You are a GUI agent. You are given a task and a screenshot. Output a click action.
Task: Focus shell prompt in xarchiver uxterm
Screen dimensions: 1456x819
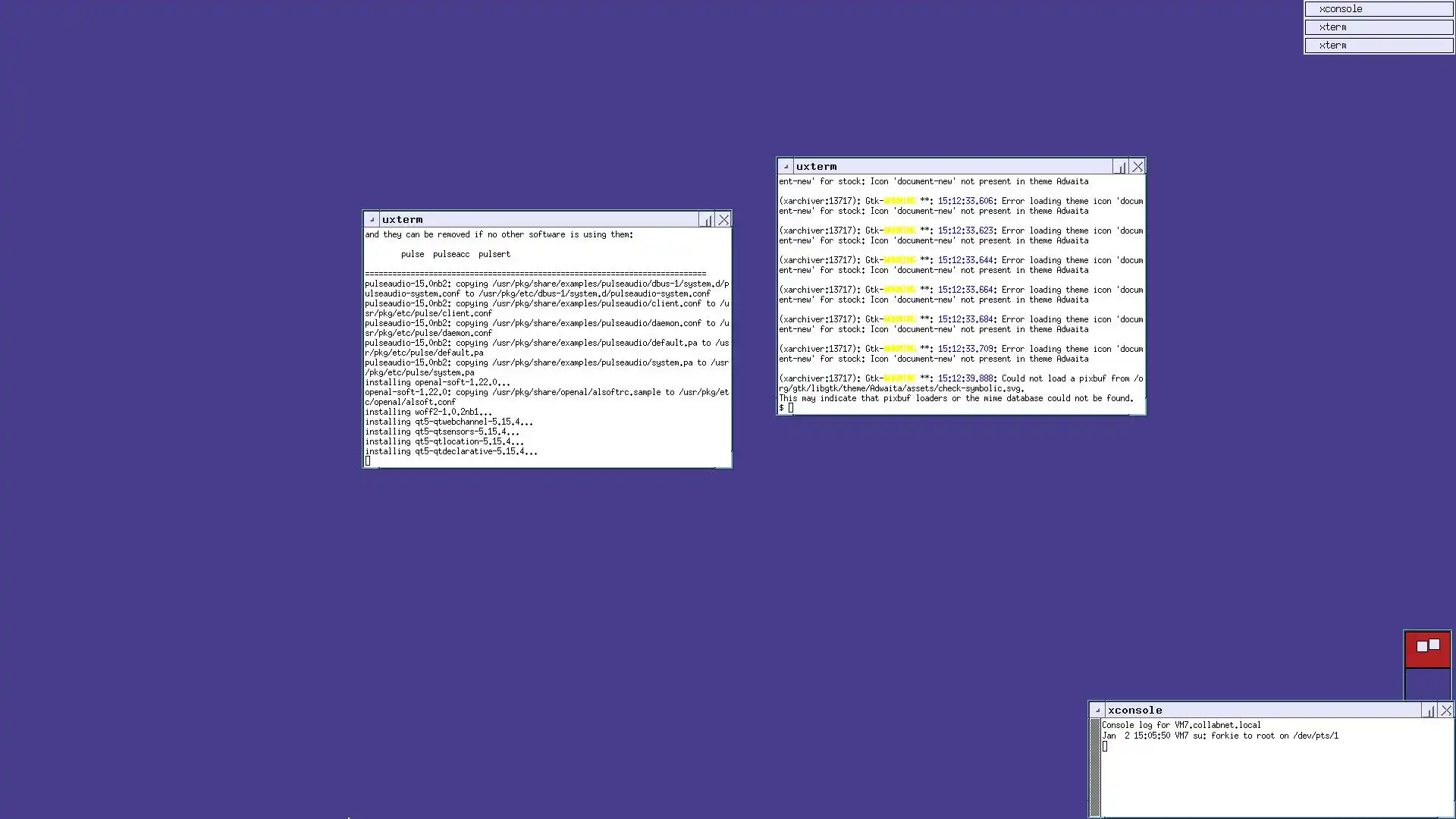[x=791, y=408]
